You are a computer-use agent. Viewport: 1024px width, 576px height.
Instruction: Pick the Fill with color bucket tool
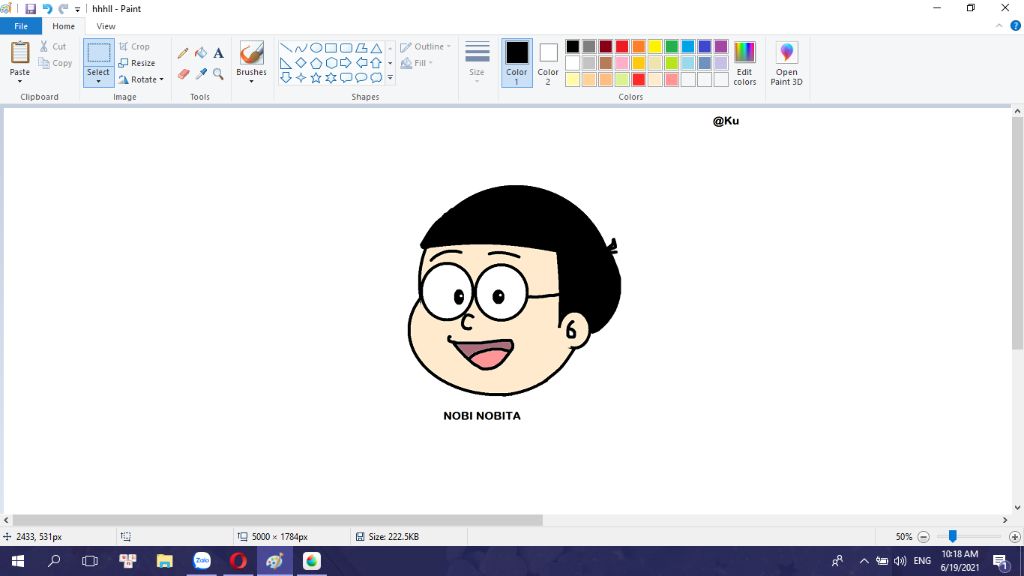pyautogui.click(x=201, y=54)
